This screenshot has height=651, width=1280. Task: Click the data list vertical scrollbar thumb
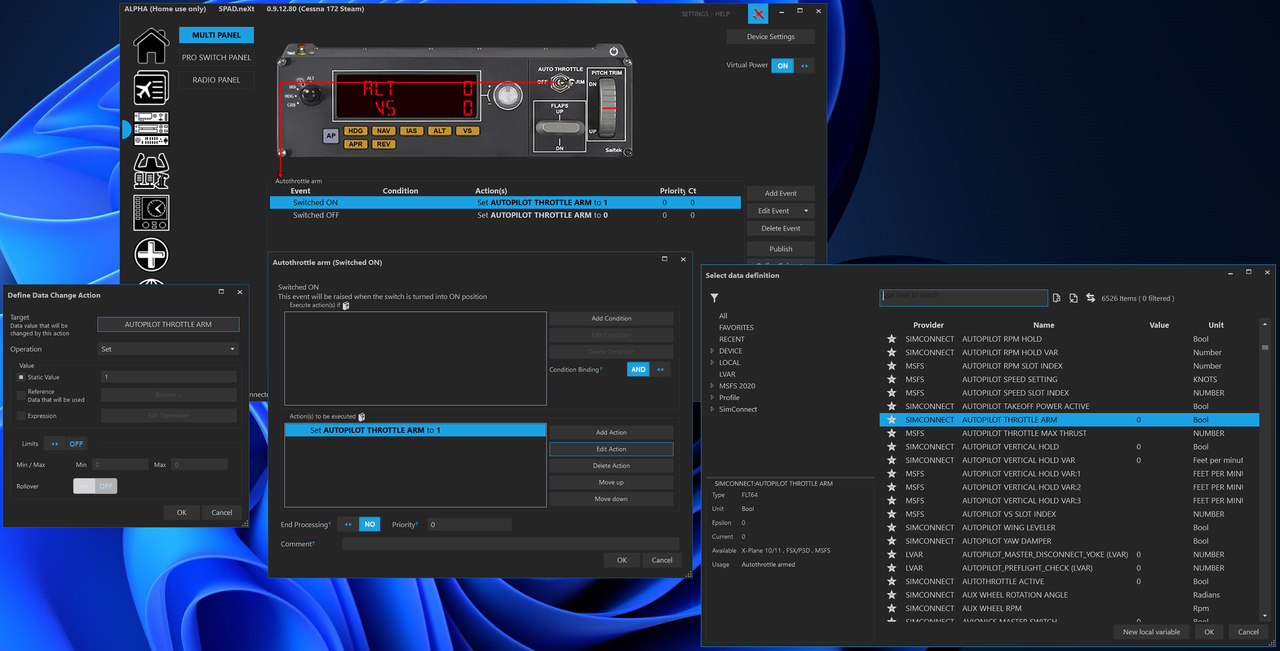1264,348
